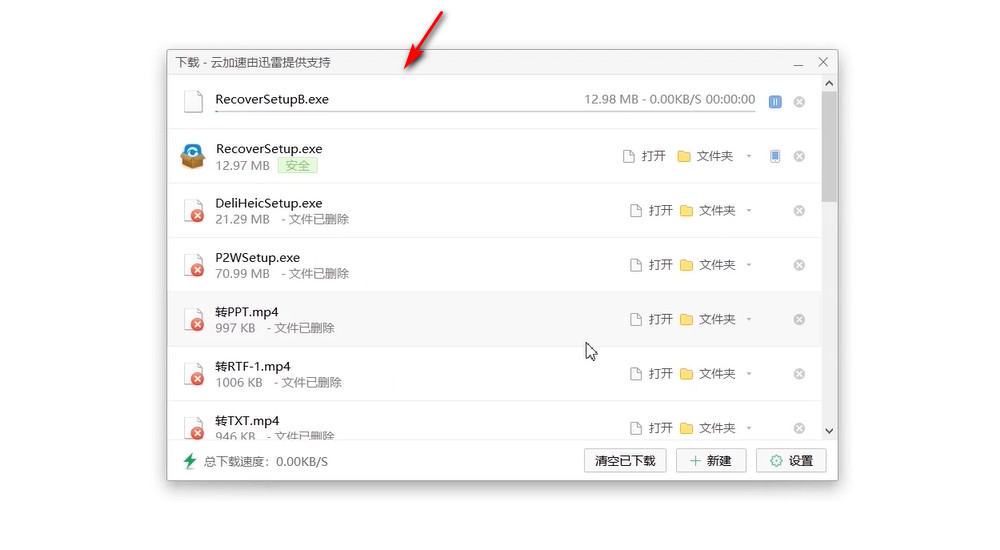Pause the RecoverSetupB.exe download
This screenshot has width=1000, height=550.
click(775, 102)
